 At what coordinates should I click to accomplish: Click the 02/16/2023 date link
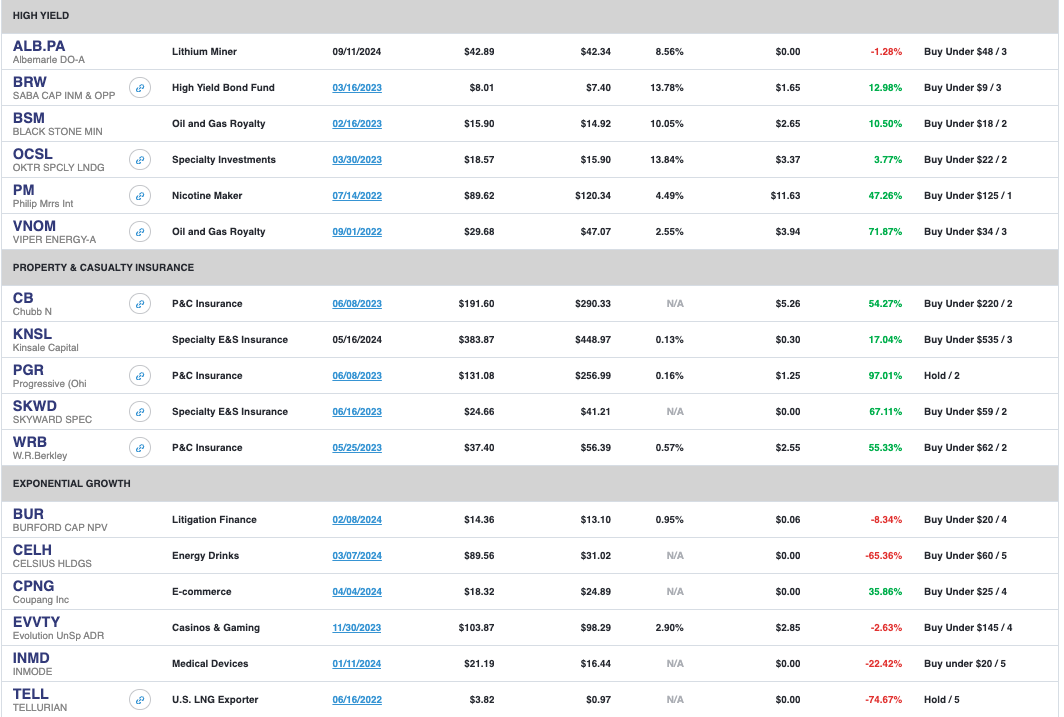(357, 123)
